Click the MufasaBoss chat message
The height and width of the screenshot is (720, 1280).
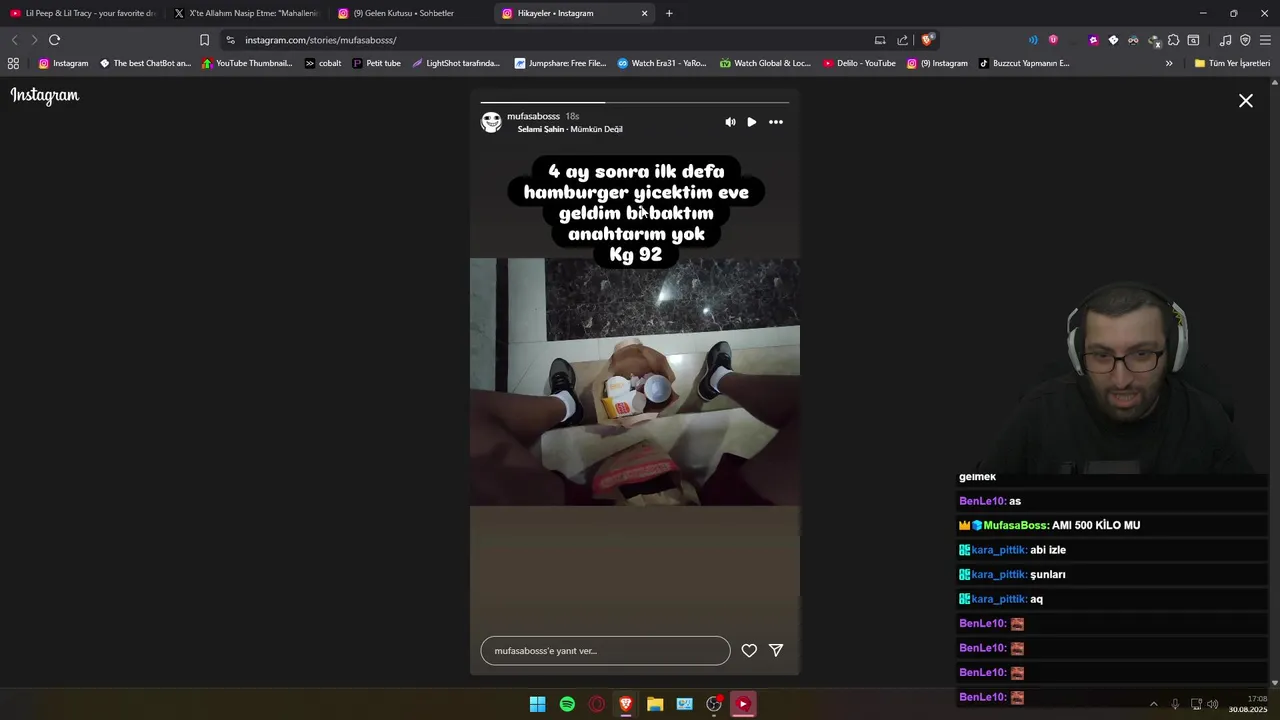(x=1049, y=525)
